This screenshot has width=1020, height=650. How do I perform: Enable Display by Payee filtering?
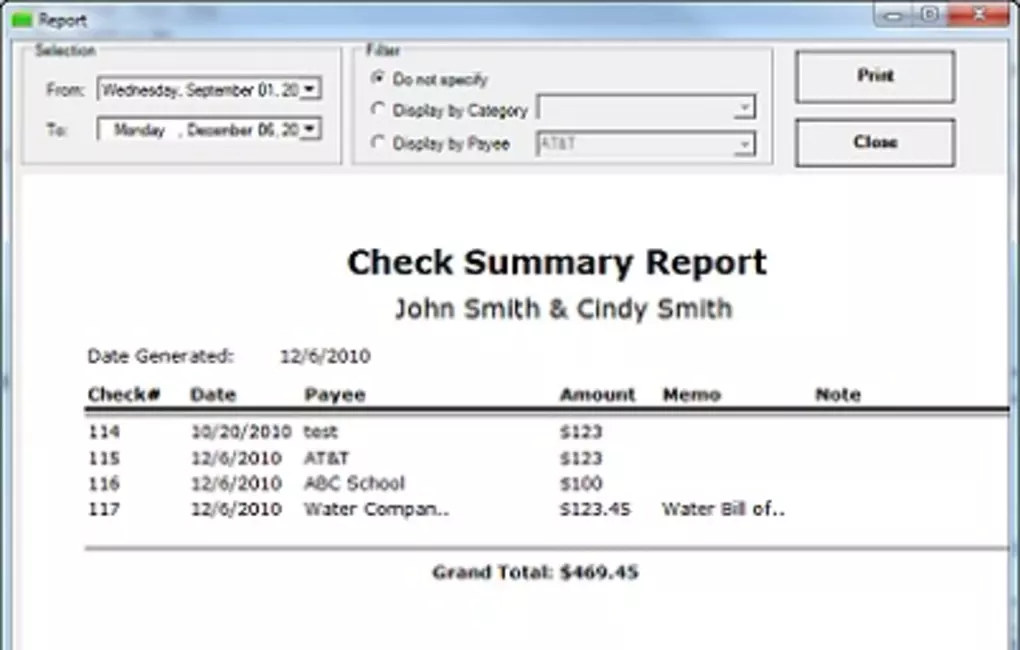point(377,143)
